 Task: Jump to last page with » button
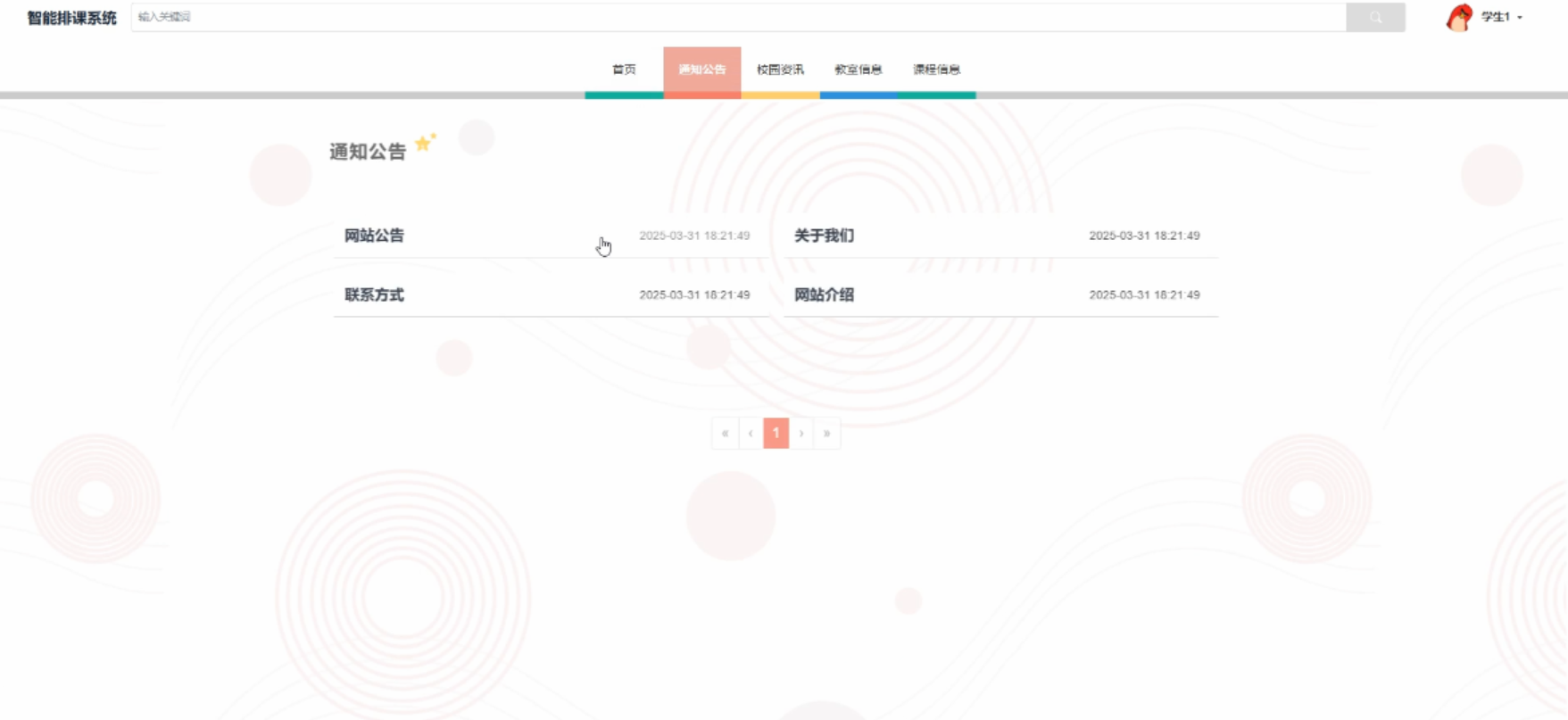point(826,433)
